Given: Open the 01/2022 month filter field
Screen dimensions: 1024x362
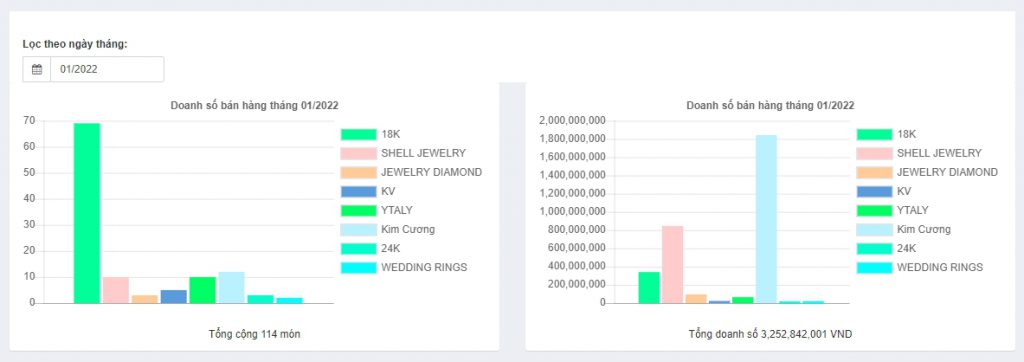Looking at the screenshot, I should point(107,69).
